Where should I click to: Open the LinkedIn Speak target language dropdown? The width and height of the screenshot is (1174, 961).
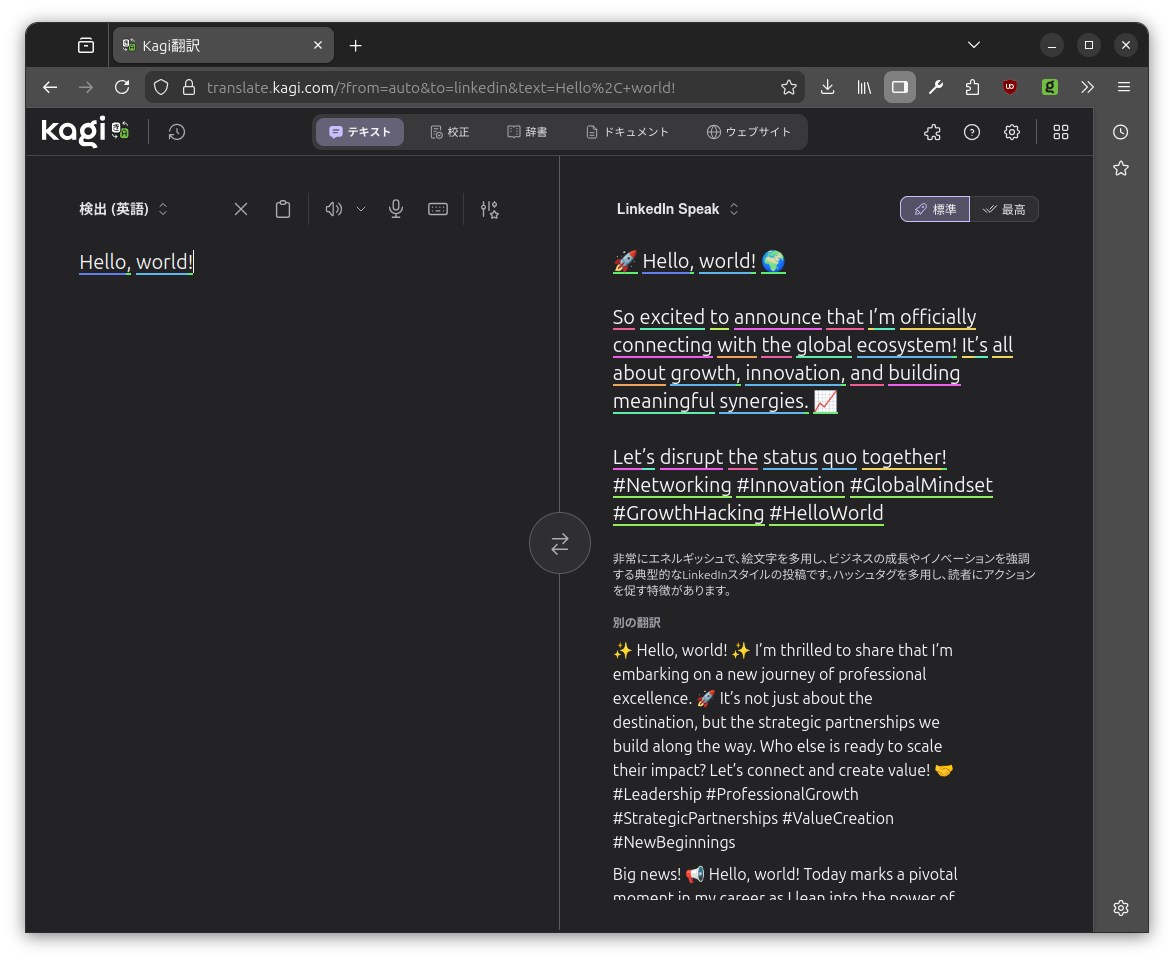pyautogui.click(x=677, y=209)
